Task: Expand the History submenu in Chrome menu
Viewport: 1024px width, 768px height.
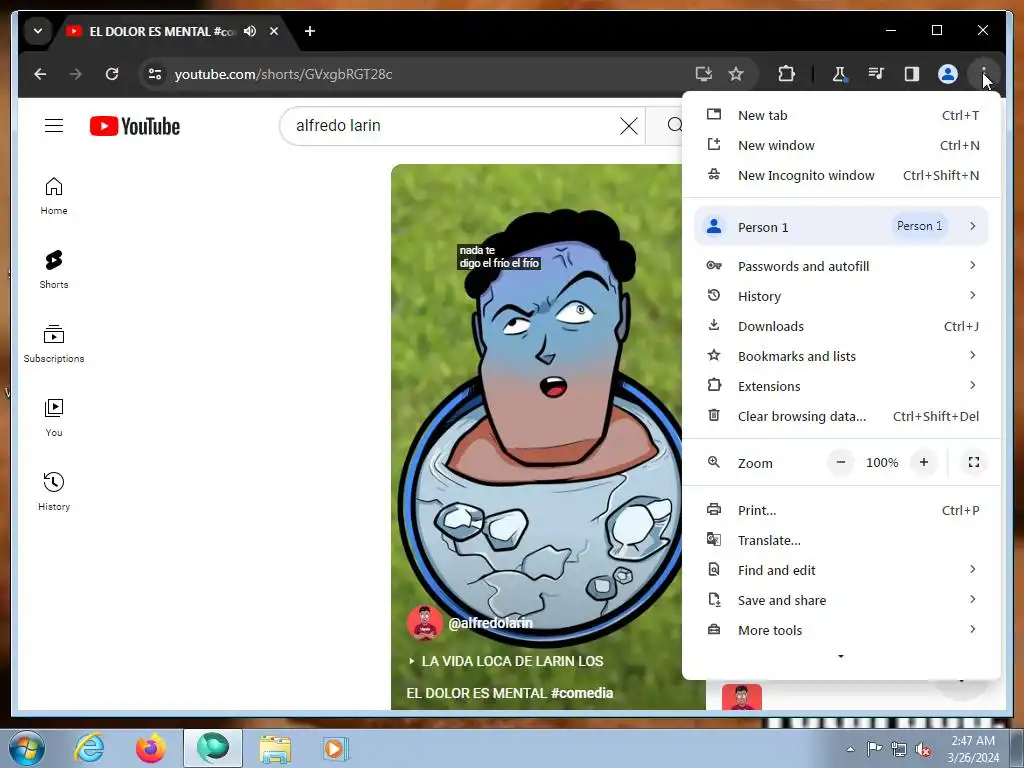Action: click(842, 296)
